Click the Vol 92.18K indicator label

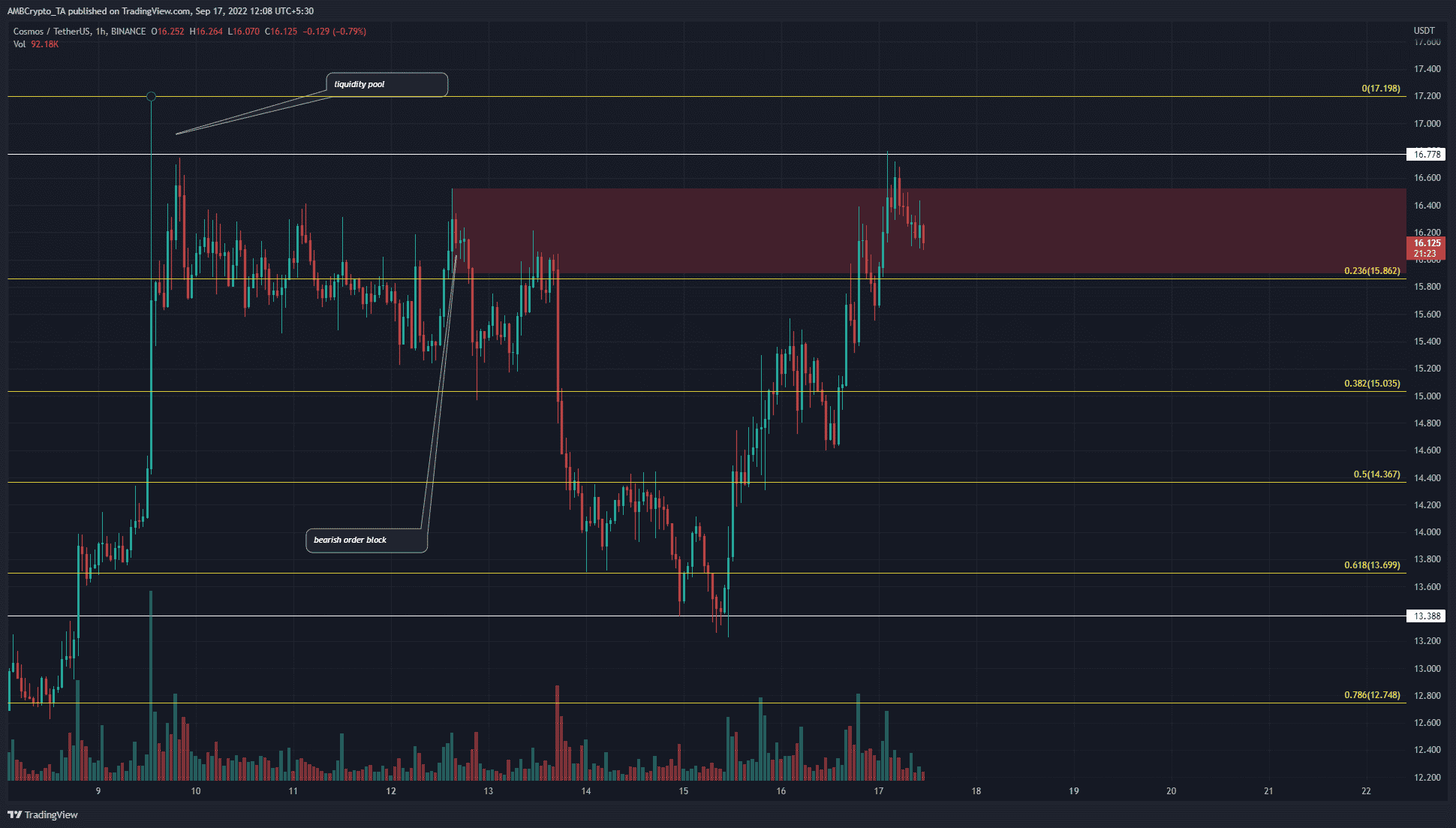[35, 44]
